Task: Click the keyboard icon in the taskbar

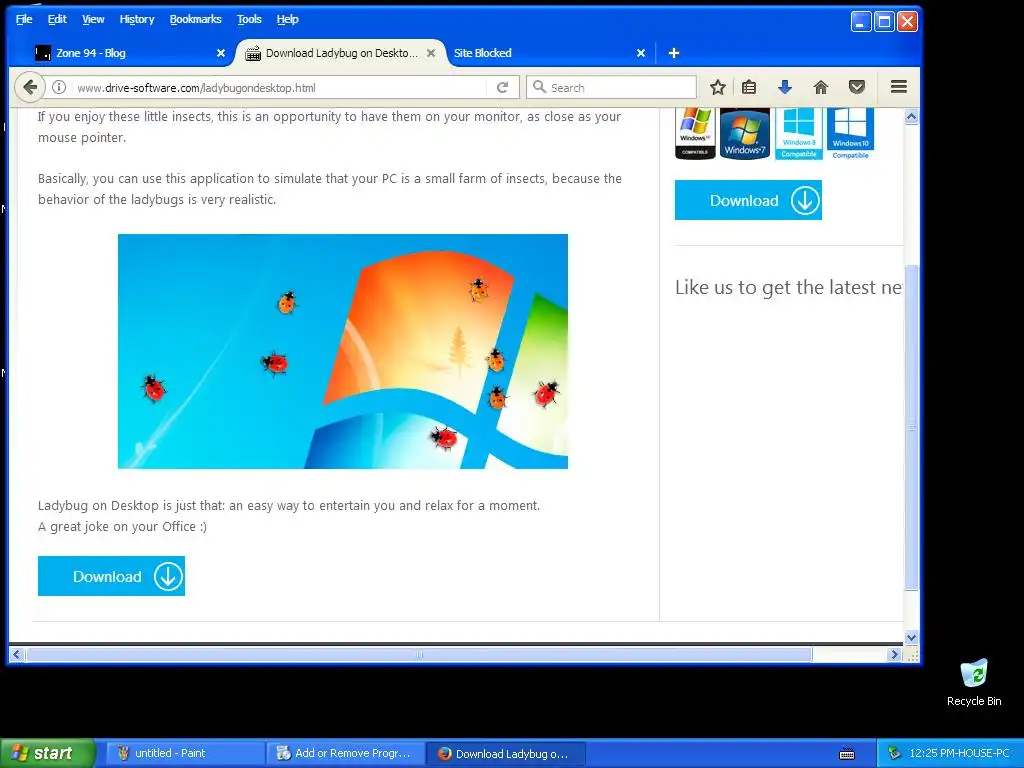Action: tap(846, 754)
